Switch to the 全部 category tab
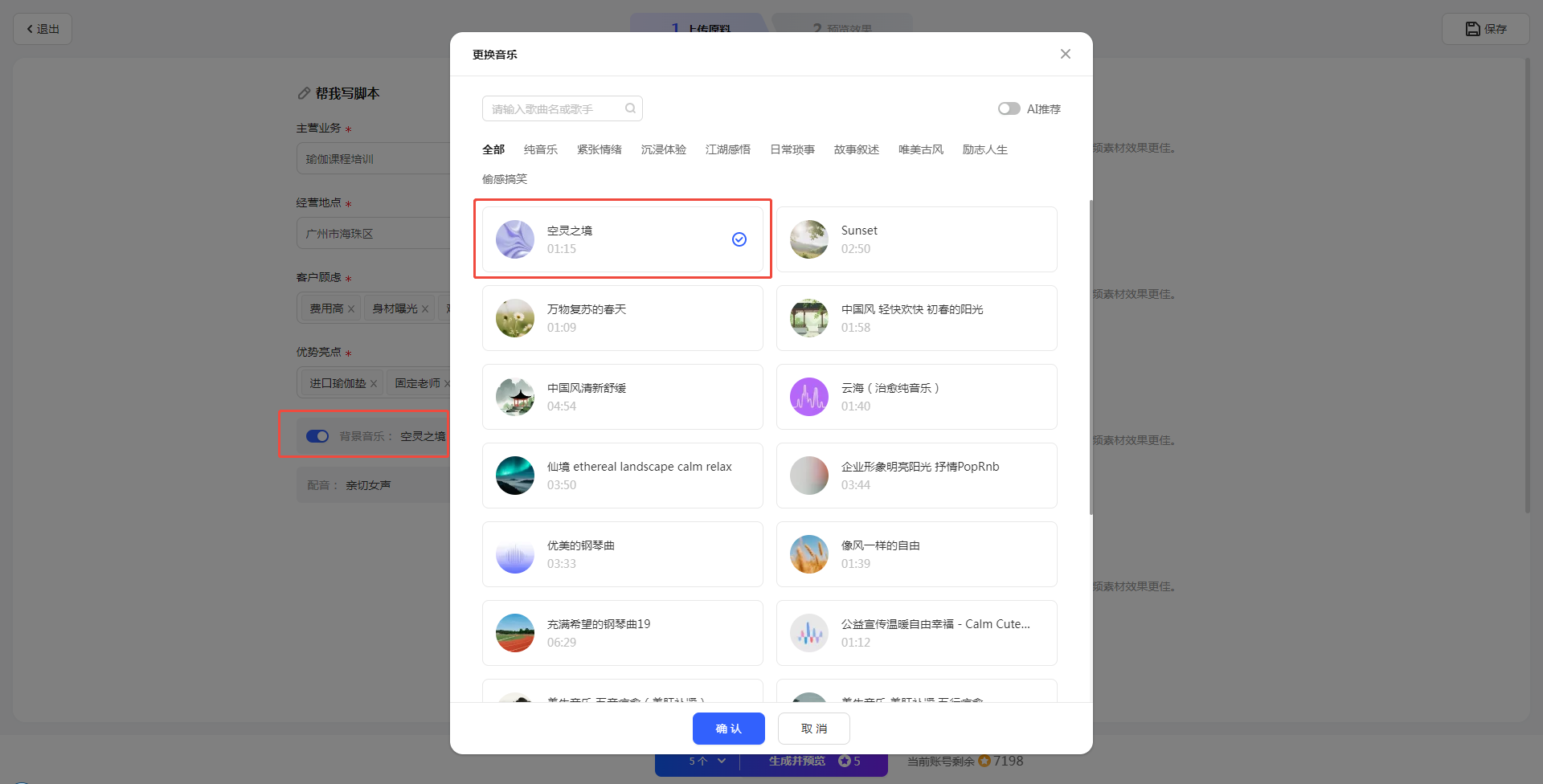This screenshot has height=784, width=1543. pyautogui.click(x=493, y=149)
